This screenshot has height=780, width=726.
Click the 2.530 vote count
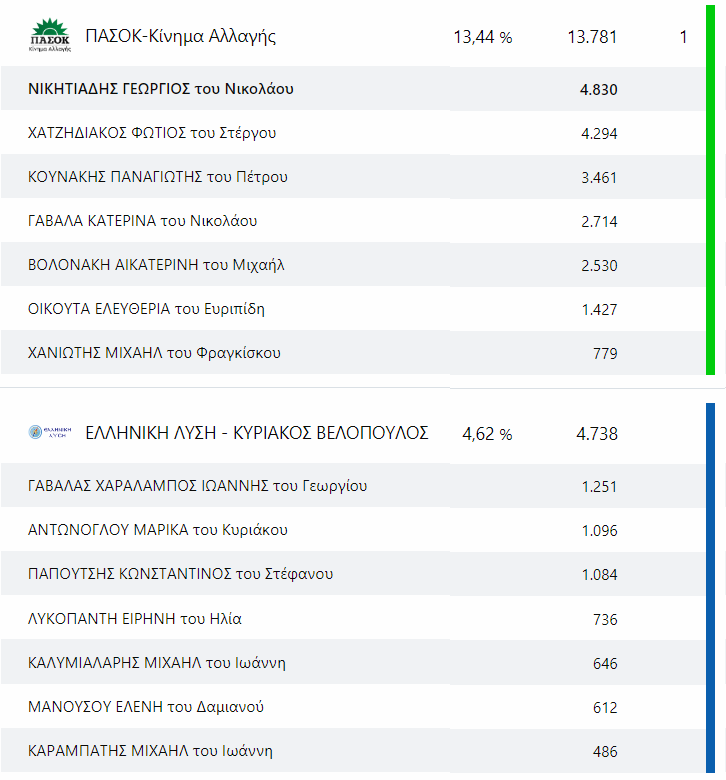tap(599, 265)
